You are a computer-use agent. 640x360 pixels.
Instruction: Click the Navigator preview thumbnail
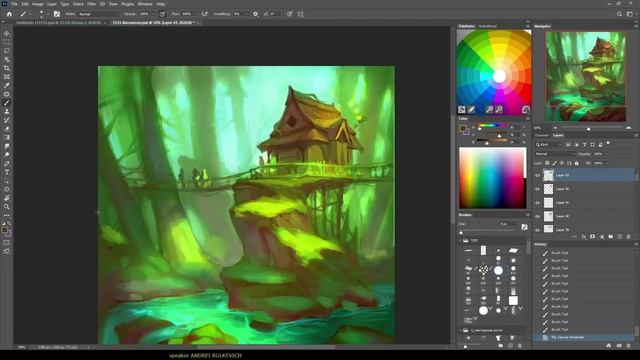pos(586,76)
